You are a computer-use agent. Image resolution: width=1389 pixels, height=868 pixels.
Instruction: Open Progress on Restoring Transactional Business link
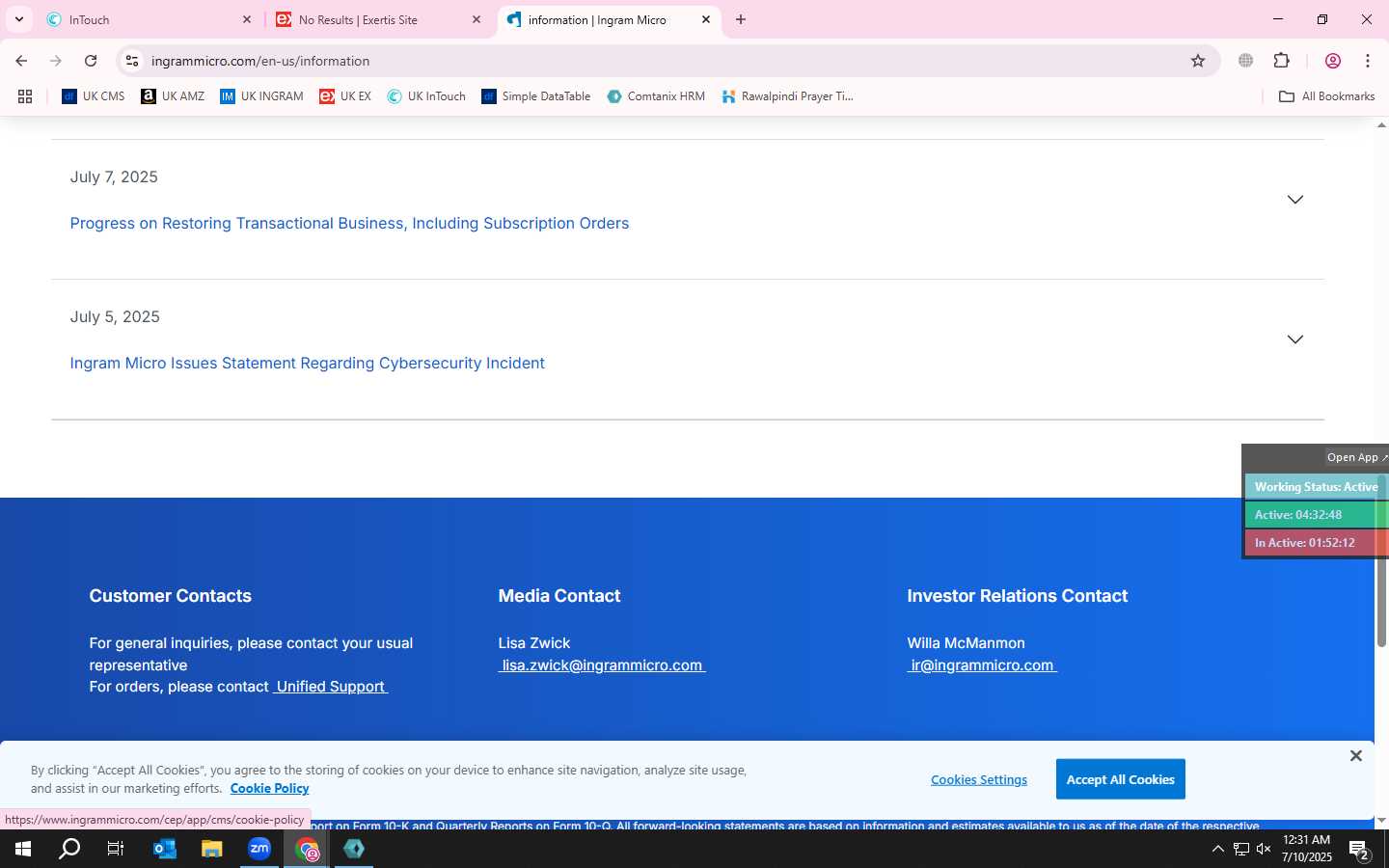[x=349, y=223]
